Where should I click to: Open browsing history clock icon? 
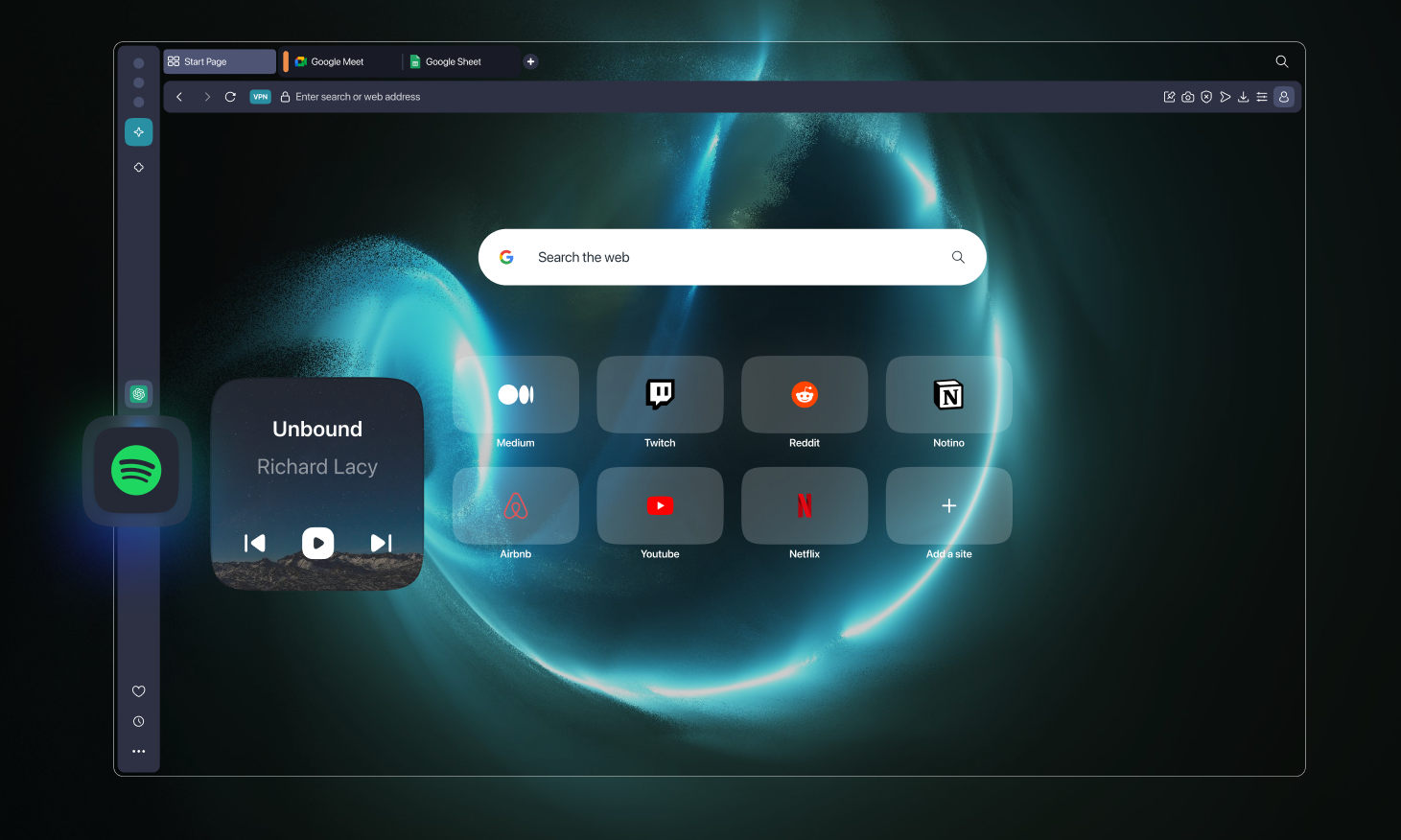tap(139, 721)
